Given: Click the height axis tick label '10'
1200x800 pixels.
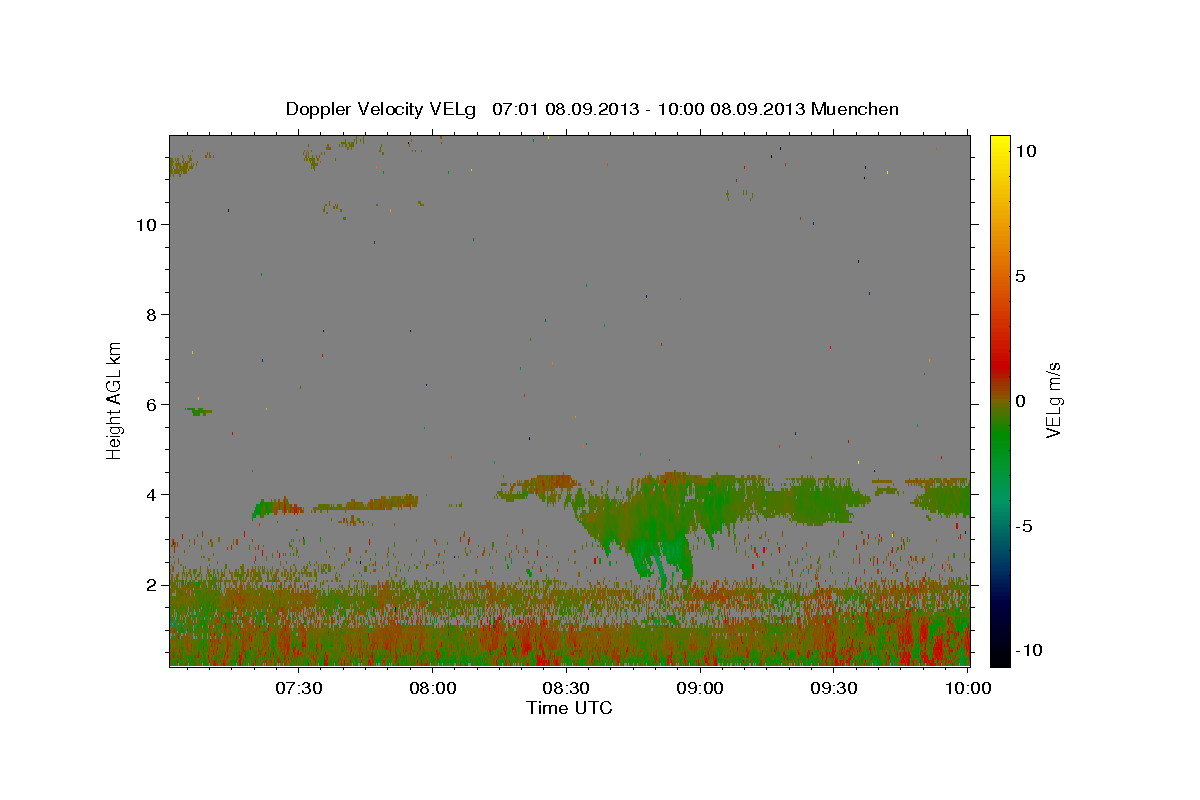Looking at the screenshot, I should point(147,224).
